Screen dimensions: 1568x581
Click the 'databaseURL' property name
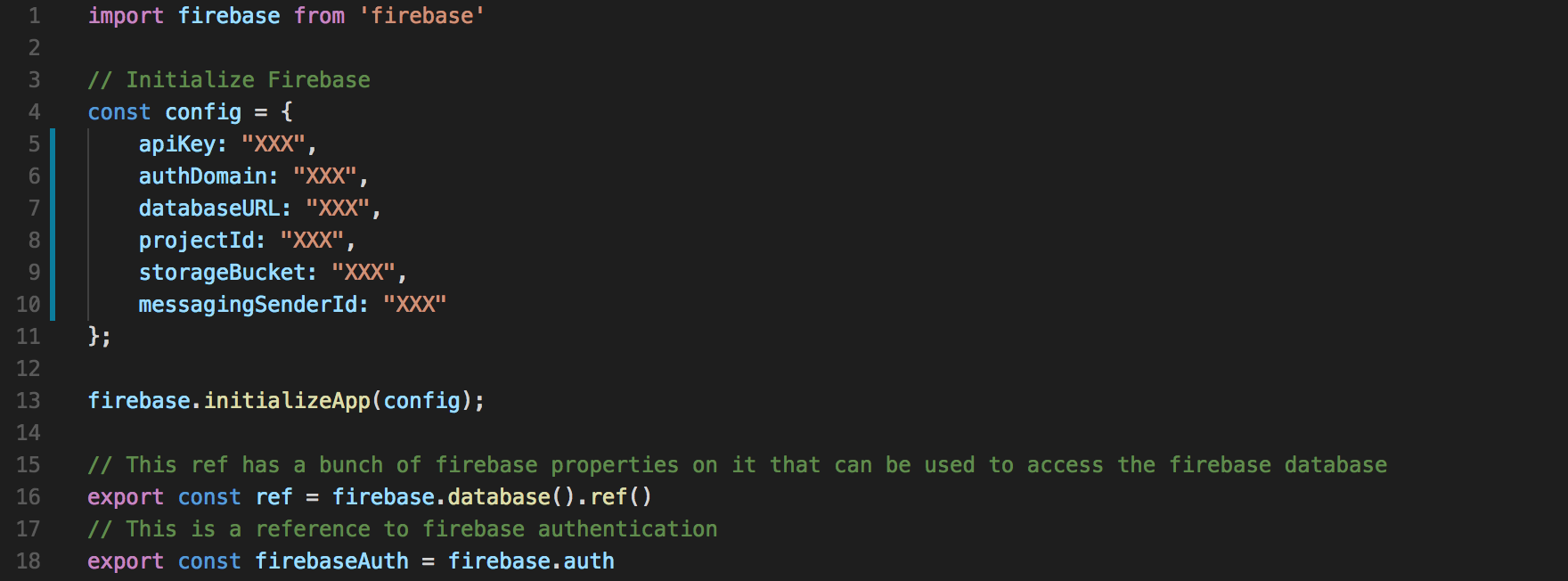click(x=209, y=209)
